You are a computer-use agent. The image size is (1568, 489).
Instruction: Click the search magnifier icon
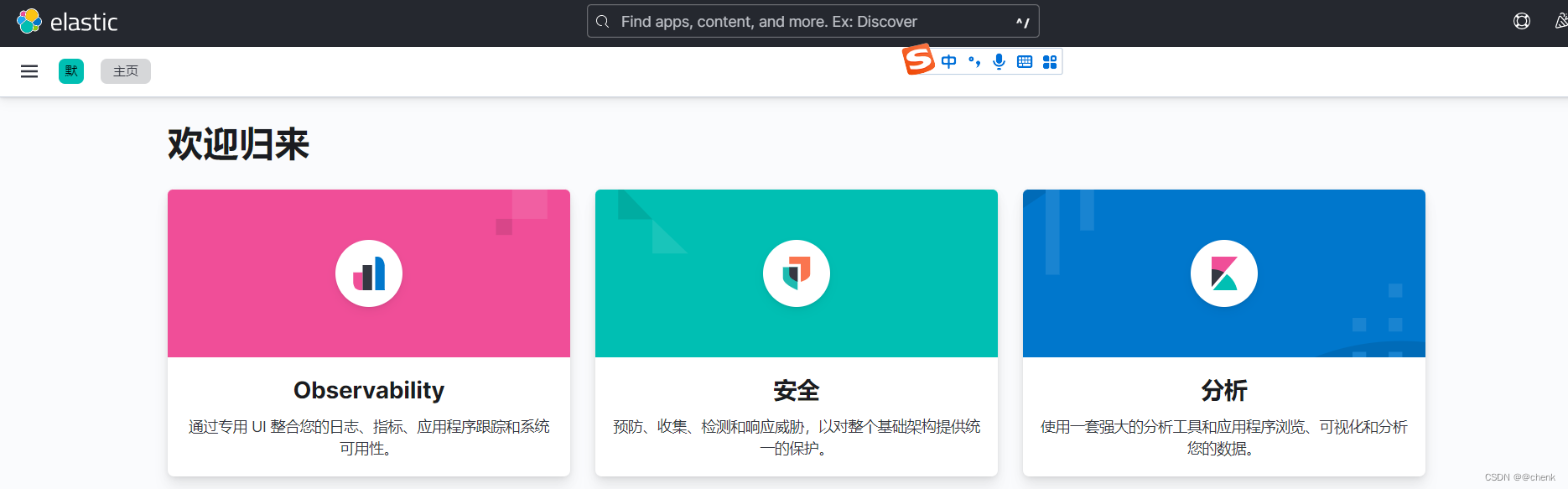click(x=602, y=21)
